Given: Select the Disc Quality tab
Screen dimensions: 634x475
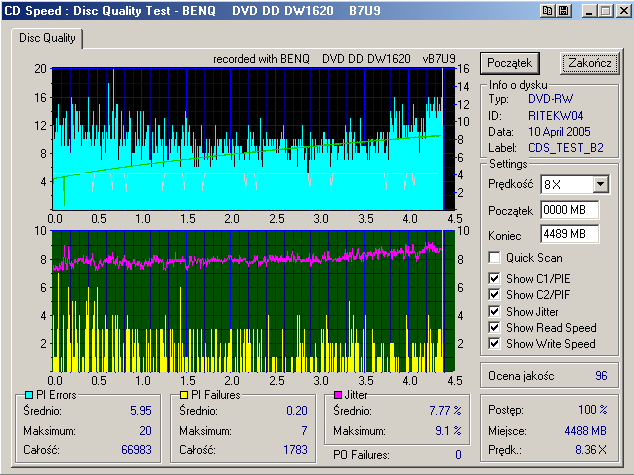Looking at the screenshot, I should [47, 38].
